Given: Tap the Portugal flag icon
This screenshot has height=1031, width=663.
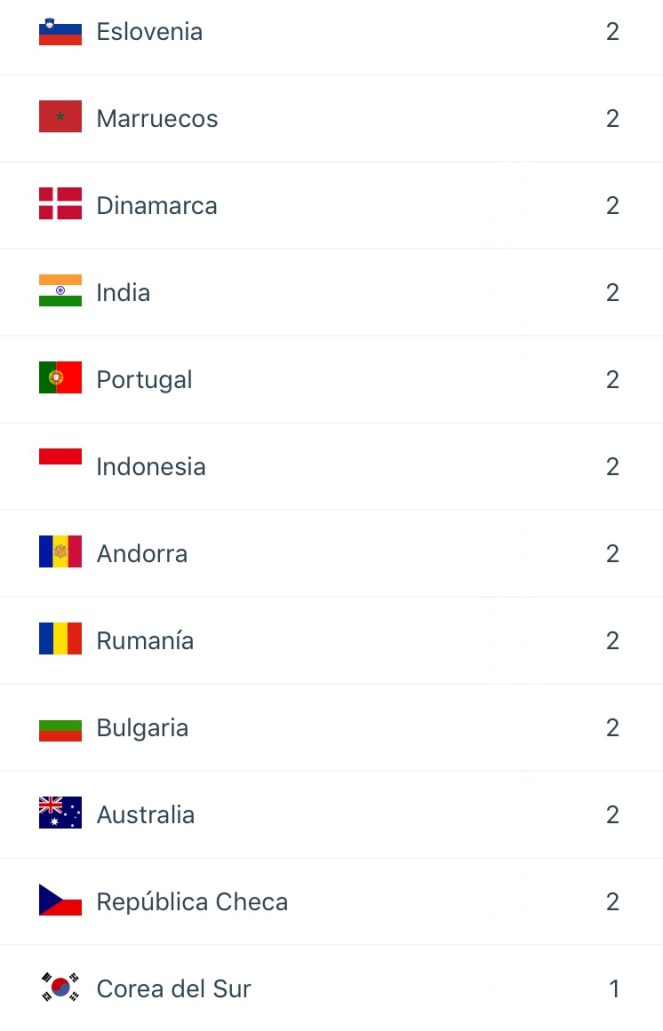Looking at the screenshot, I should (60, 379).
